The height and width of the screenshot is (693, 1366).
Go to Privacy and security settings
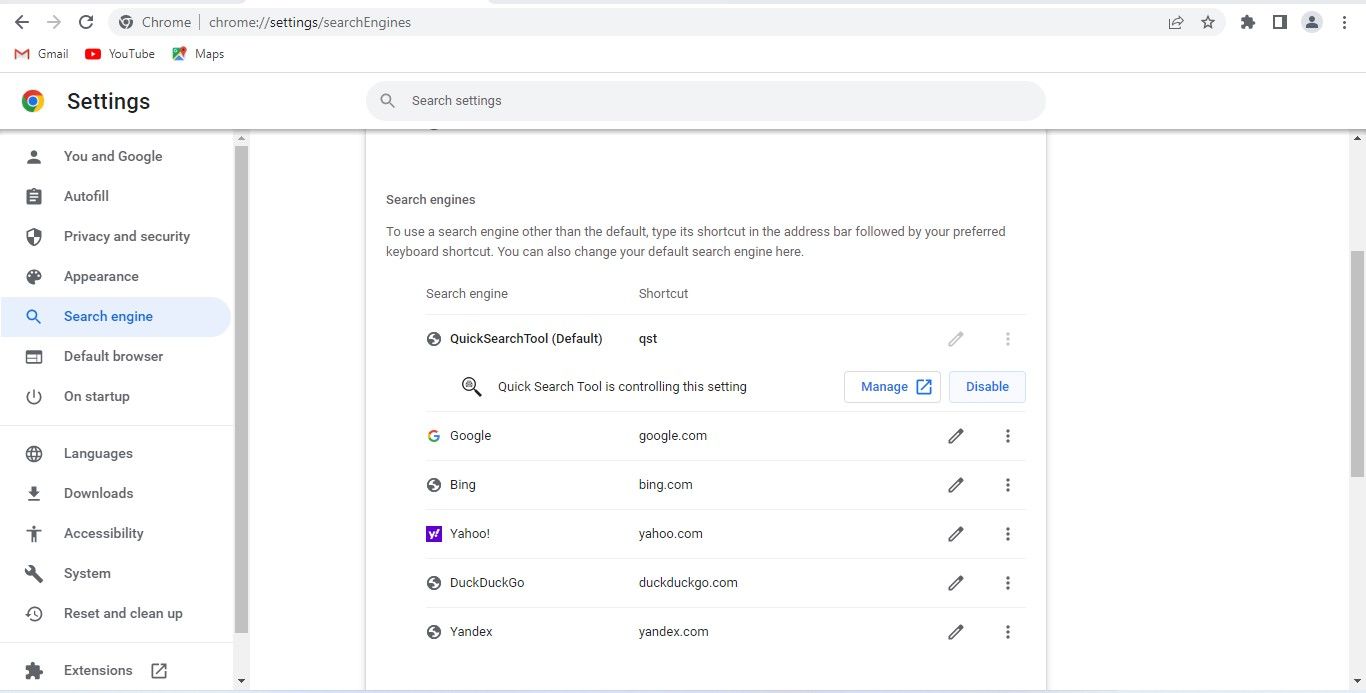(x=126, y=236)
